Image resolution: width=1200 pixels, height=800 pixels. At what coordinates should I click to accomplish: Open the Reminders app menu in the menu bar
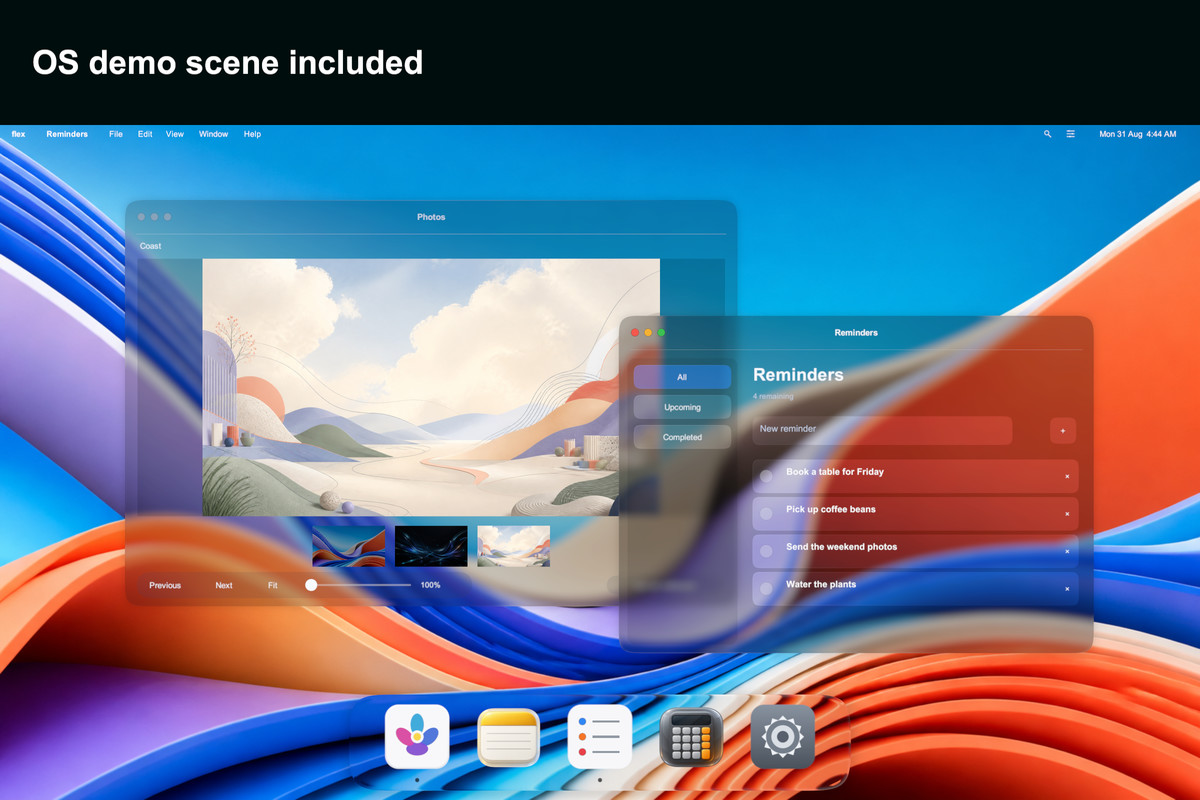(x=67, y=134)
